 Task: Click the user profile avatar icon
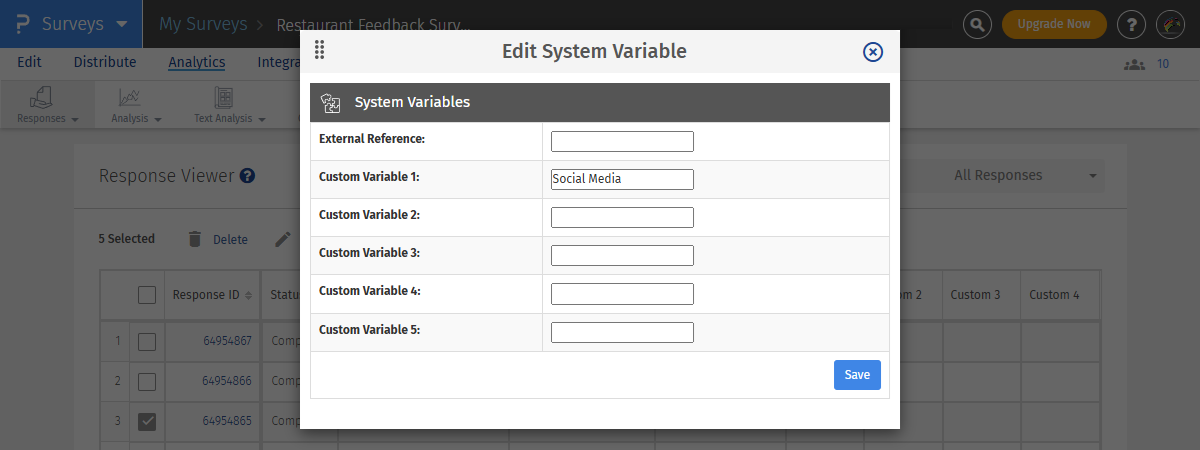click(1171, 24)
